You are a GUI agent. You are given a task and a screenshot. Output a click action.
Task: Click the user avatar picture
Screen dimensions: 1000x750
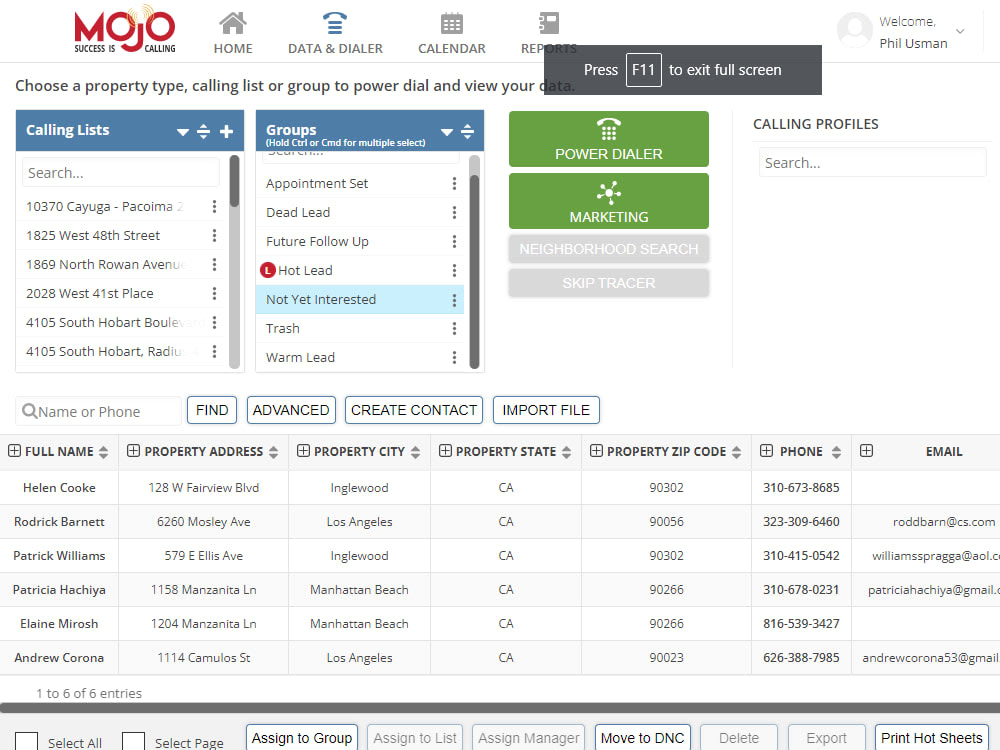click(855, 30)
